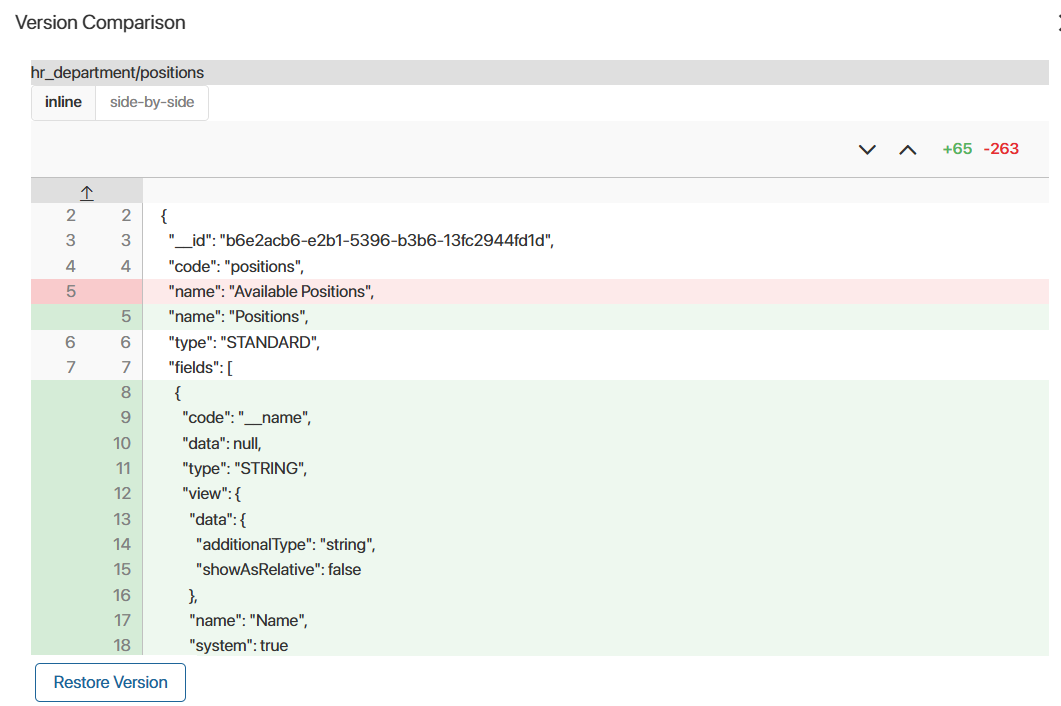Select the hr_department/positions file header

click(117, 72)
